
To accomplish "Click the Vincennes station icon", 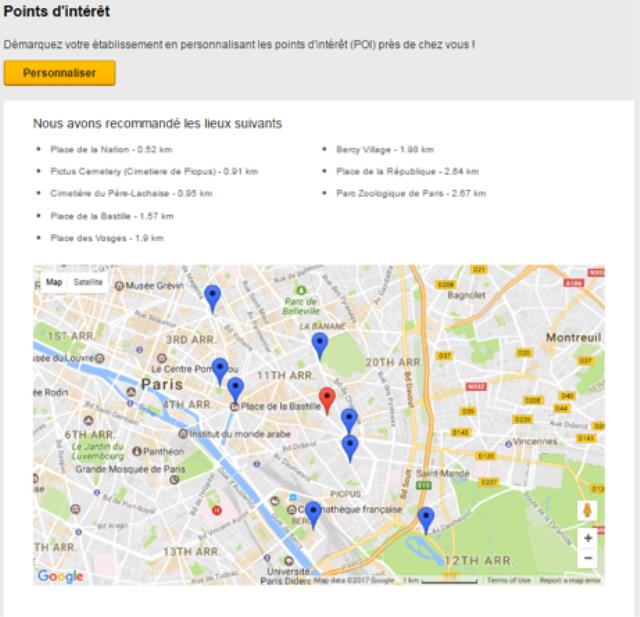I will coord(508,444).
